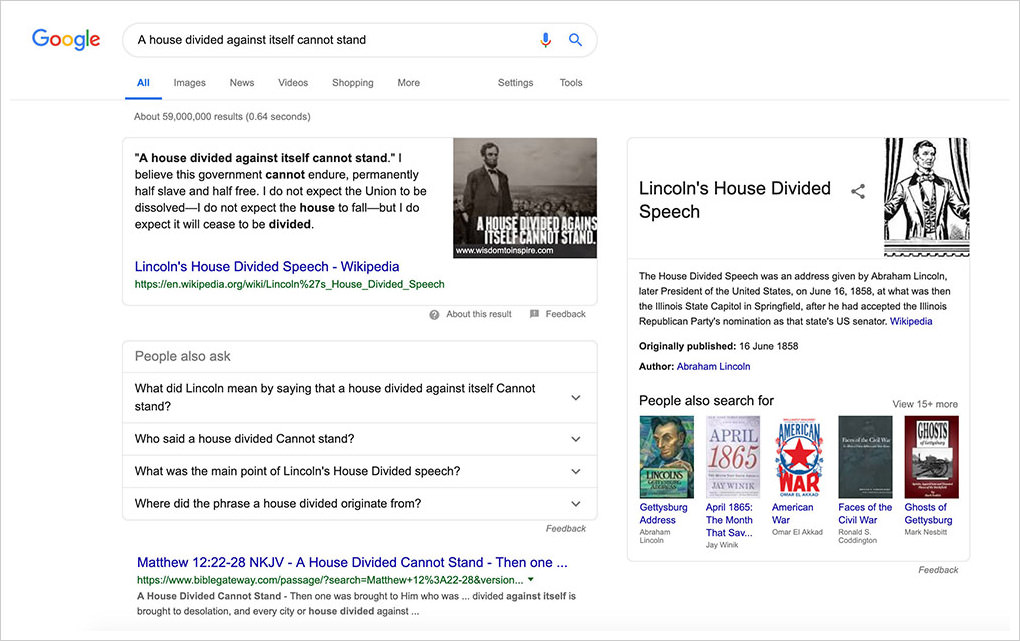Click the share icon beside Lincoln's House Divided Speech

pyautogui.click(x=858, y=191)
